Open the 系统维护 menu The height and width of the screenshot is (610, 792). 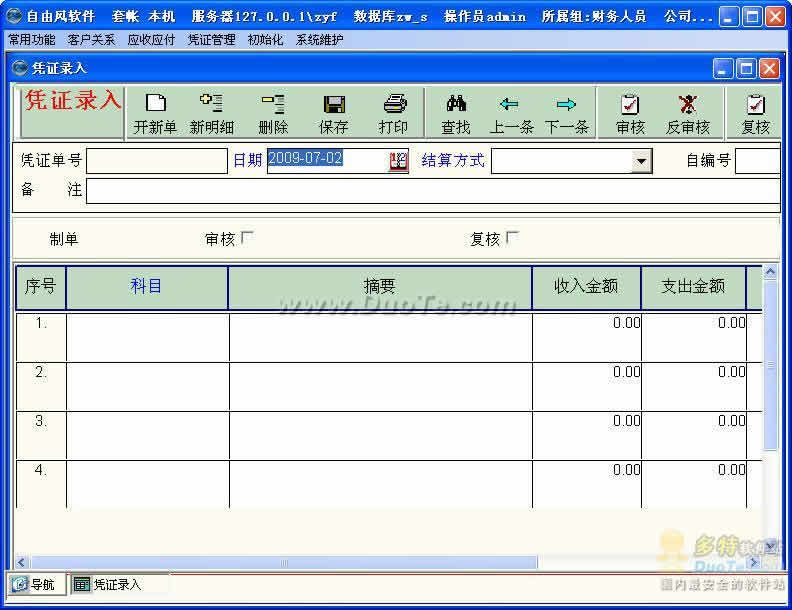tap(319, 39)
